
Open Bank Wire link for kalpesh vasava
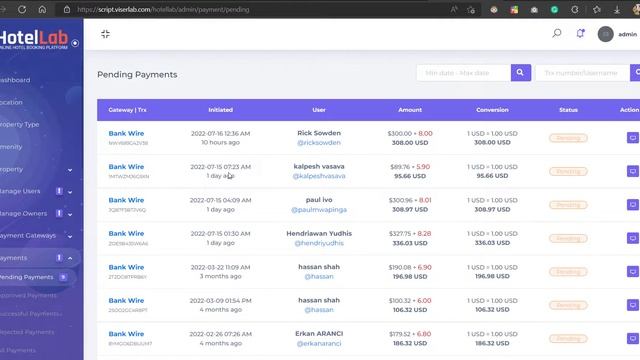pyautogui.click(x=126, y=167)
